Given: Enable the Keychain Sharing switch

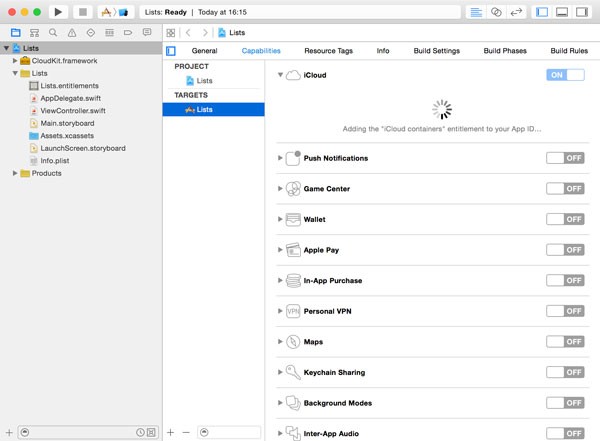Looking at the screenshot, I should (x=565, y=372).
